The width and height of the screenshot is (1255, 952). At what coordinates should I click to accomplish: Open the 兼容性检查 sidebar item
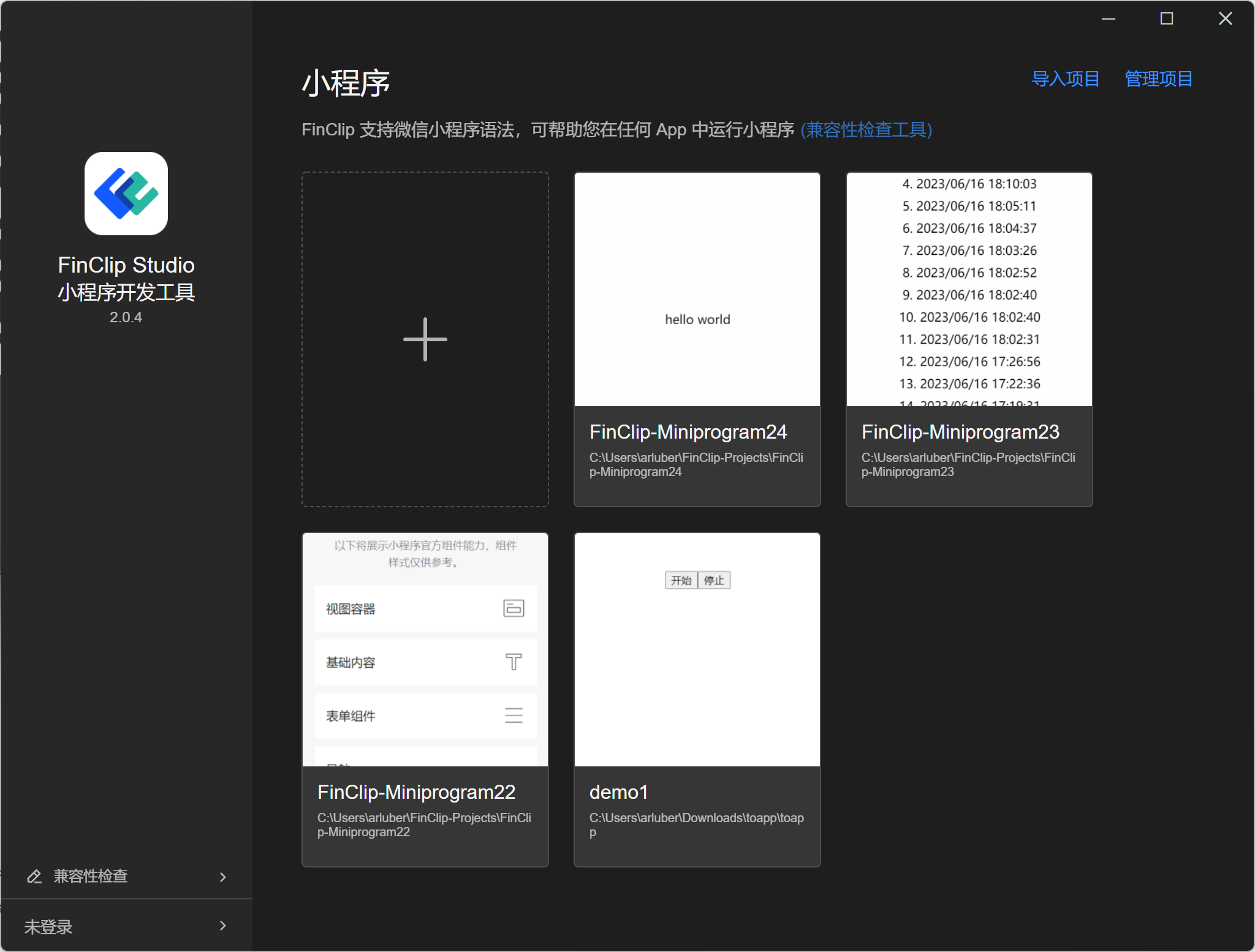91,876
